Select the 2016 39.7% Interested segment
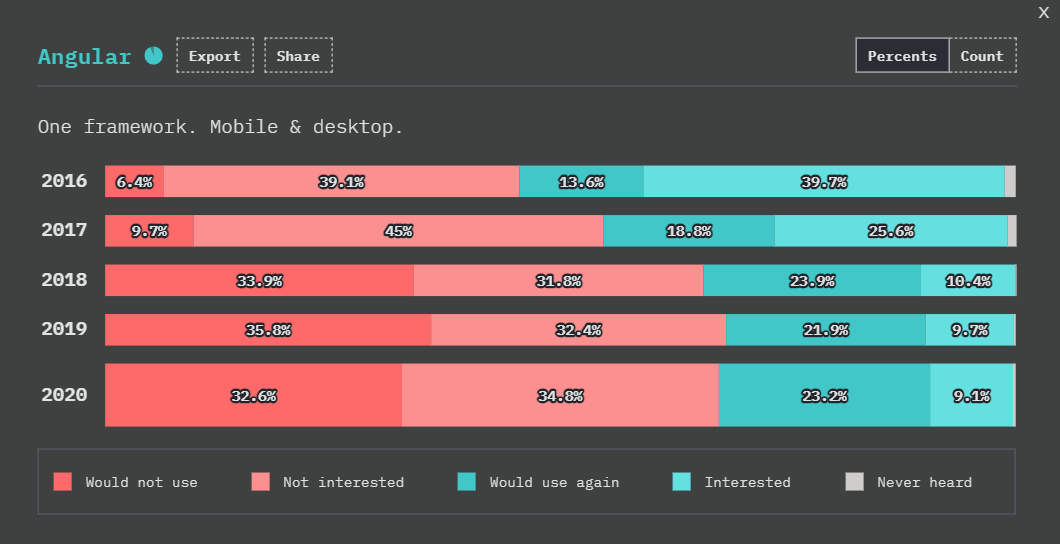 coord(824,181)
